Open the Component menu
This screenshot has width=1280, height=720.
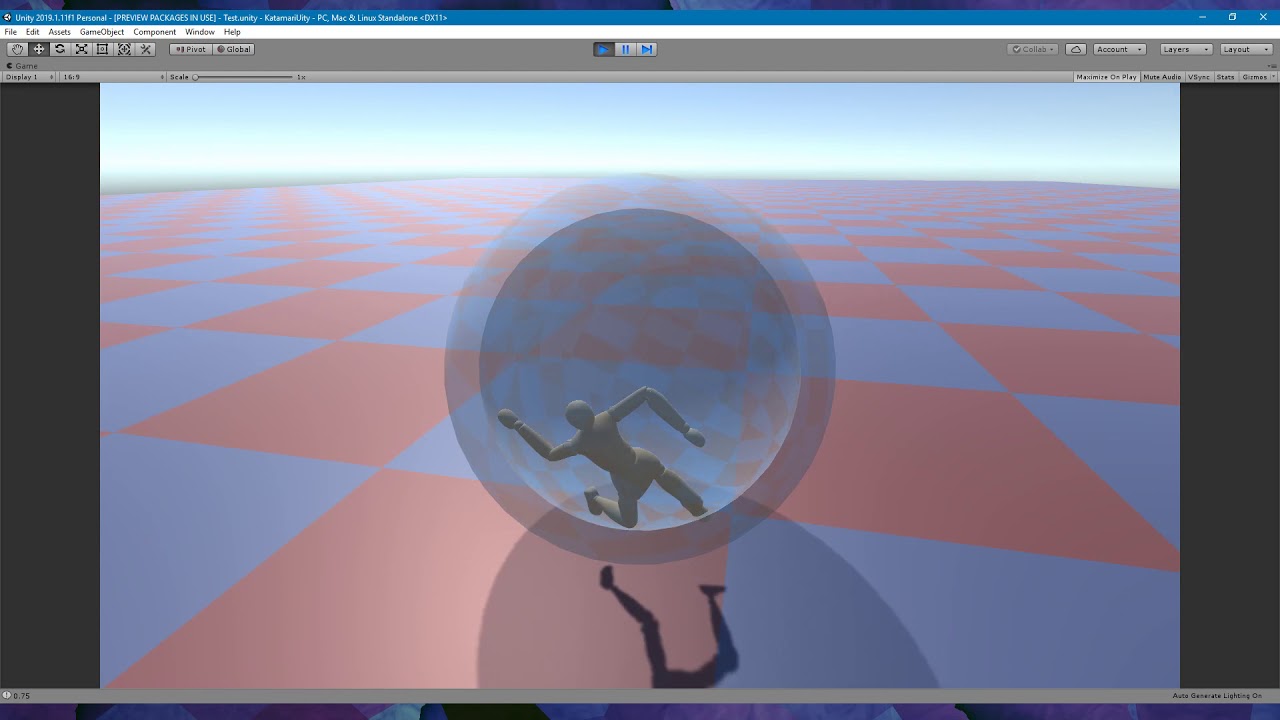click(x=155, y=32)
